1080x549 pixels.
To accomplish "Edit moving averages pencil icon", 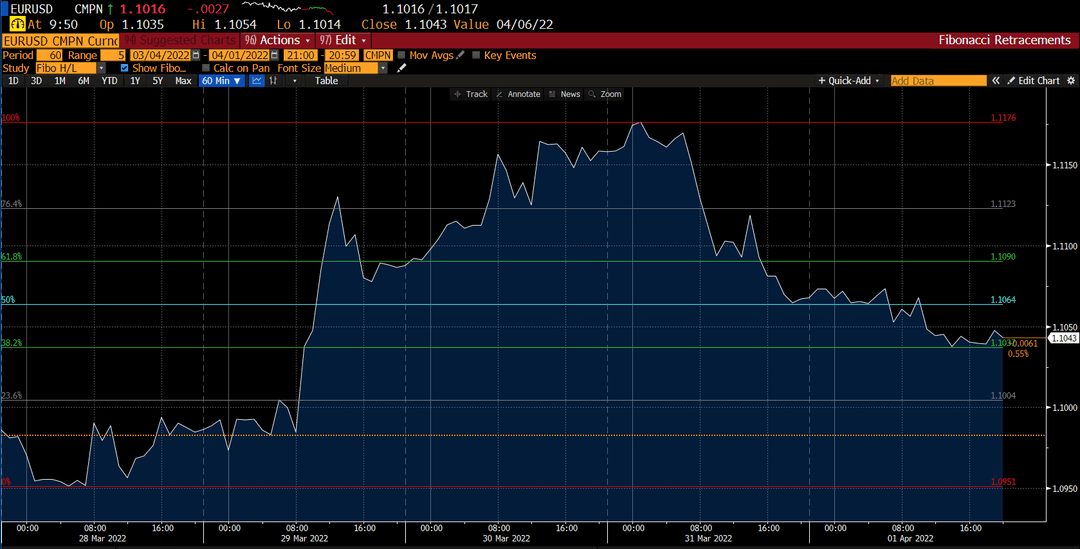I will (461, 55).
